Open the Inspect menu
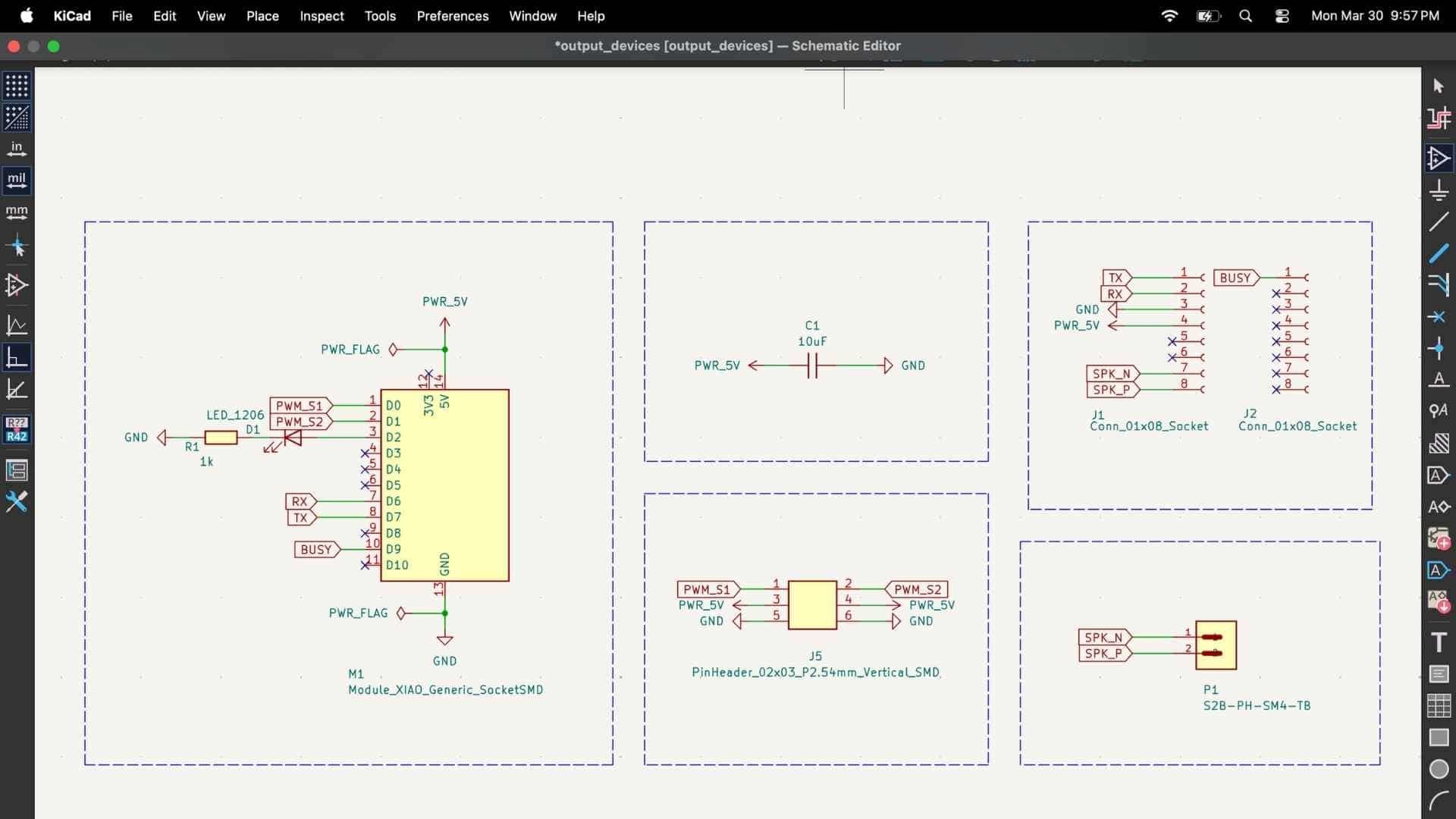1456x819 pixels. click(322, 16)
